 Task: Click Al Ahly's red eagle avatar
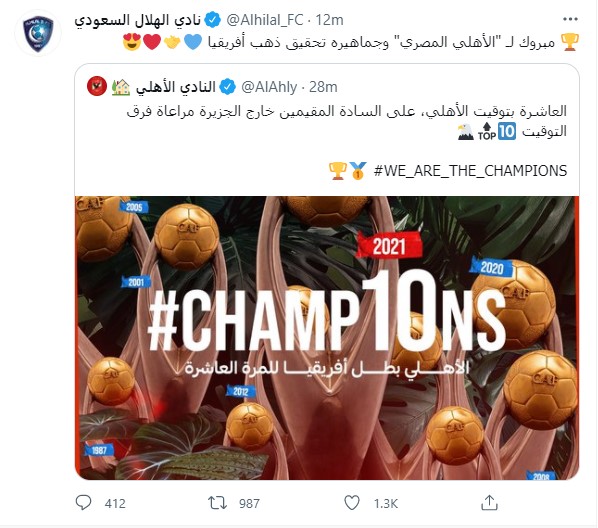pos(96,86)
